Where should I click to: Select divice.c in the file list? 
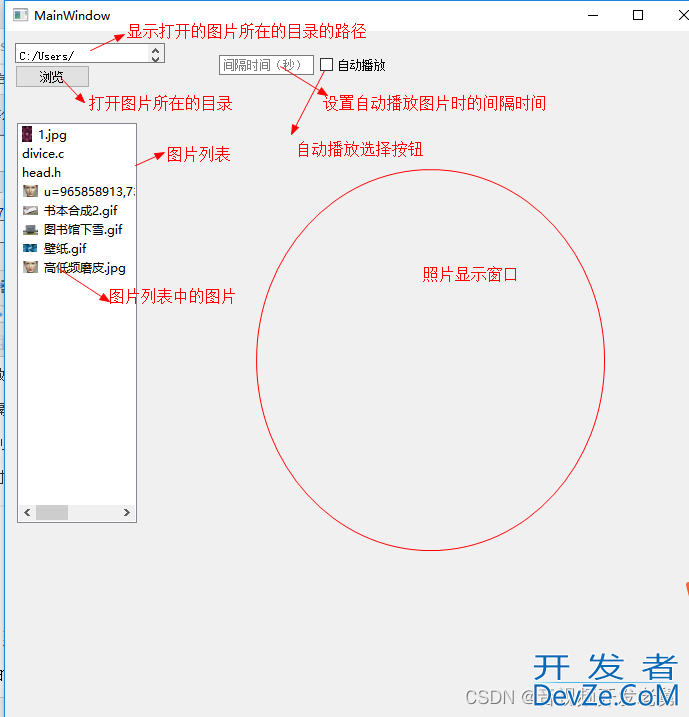[x=43, y=154]
